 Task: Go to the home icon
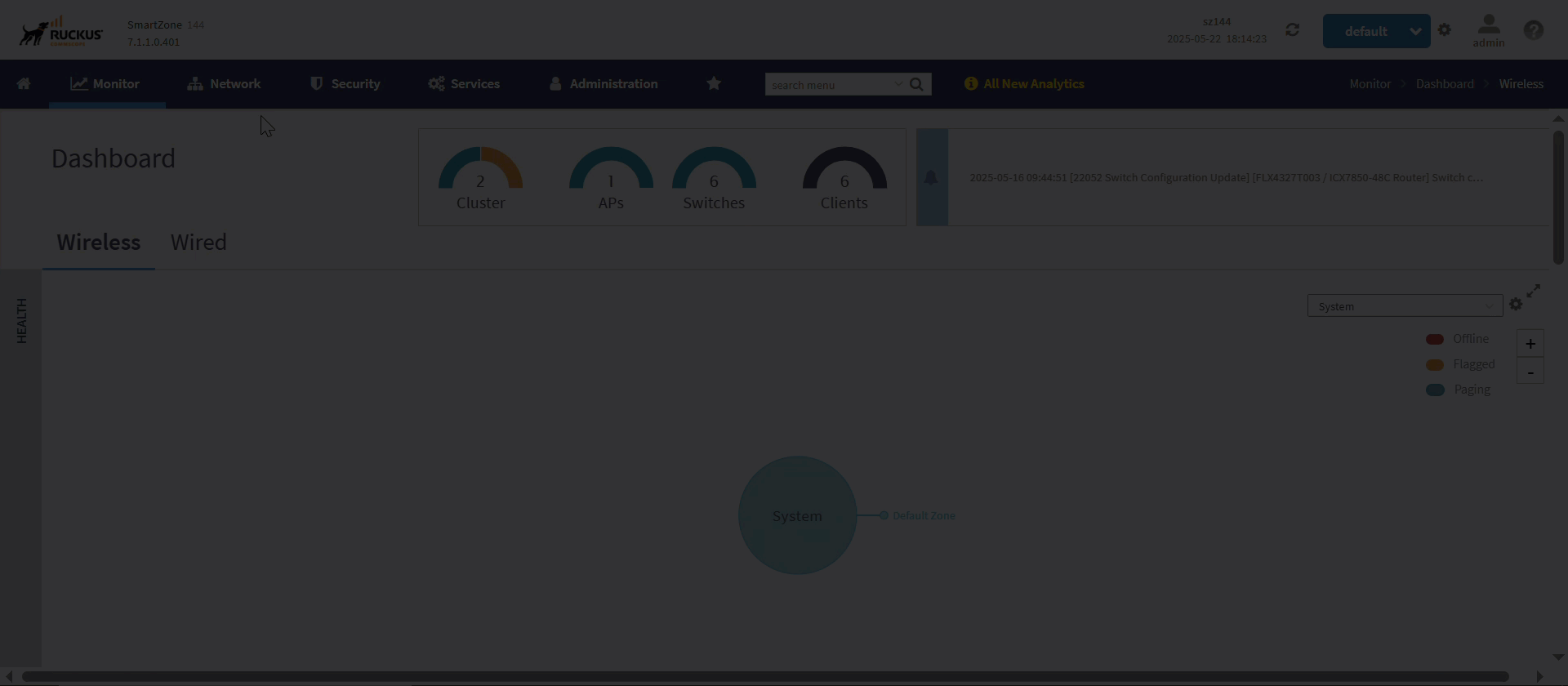(x=24, y=83)
